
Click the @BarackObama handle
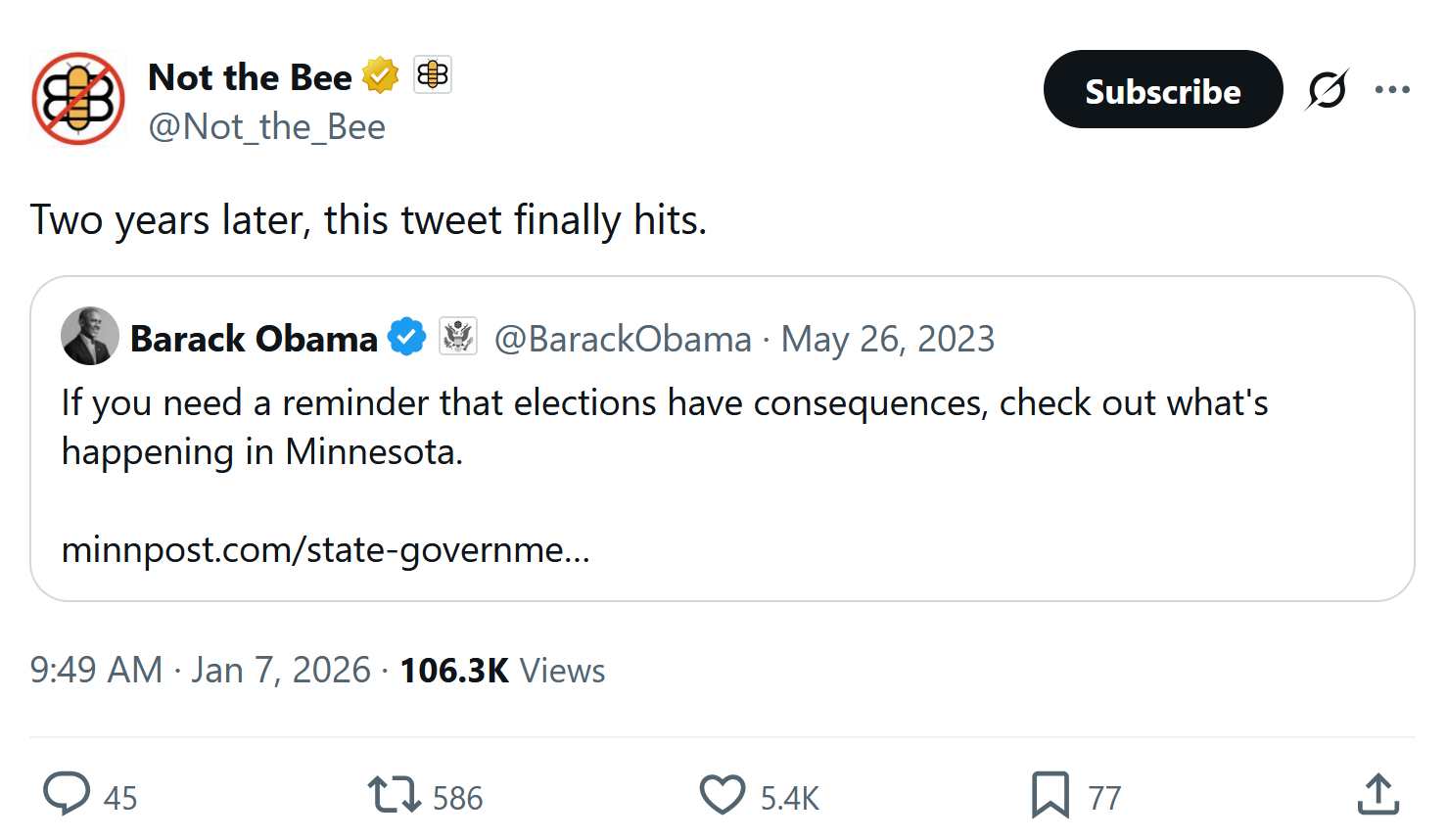point(623,339)
